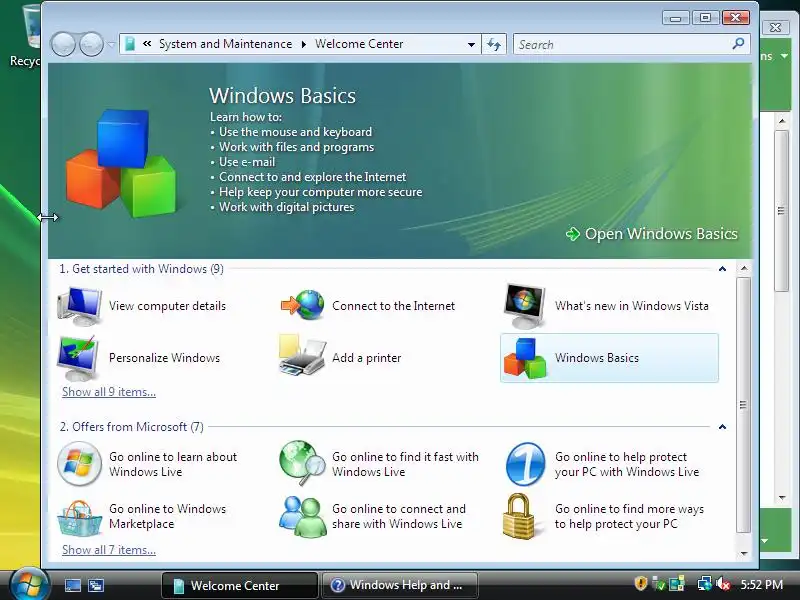Select the Personalize Windows icon
Viewport: 800px width, 600px height.
78,358
